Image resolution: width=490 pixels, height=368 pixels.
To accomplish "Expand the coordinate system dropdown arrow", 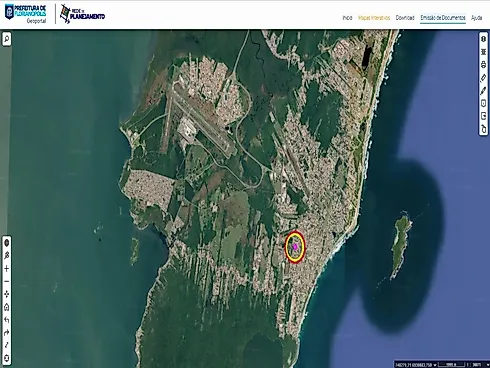I will 435,365.
